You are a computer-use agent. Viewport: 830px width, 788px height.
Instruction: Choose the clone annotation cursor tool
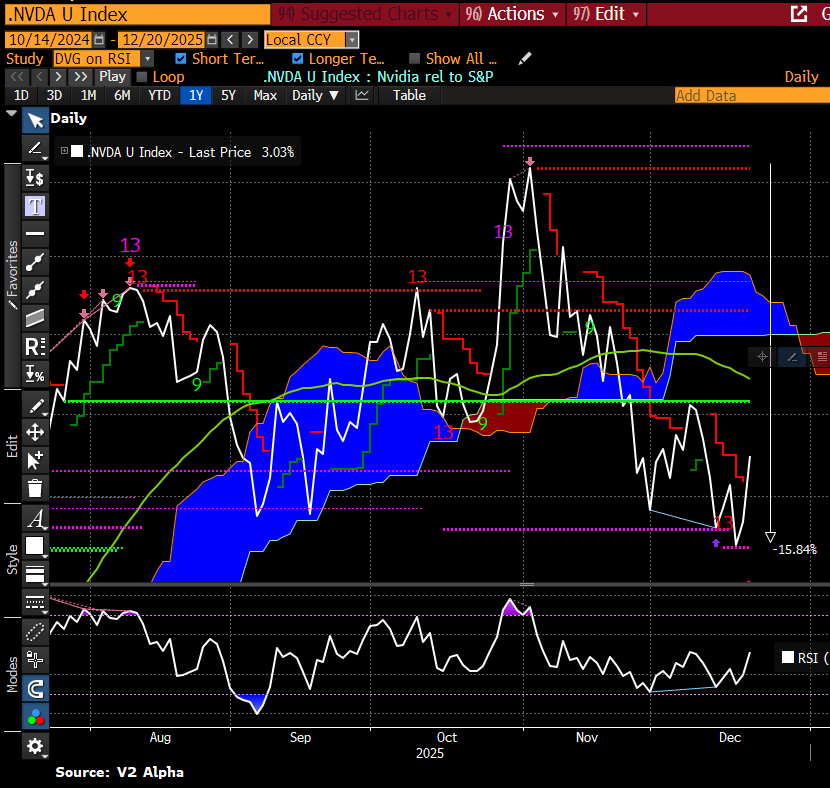[x=35, y=460]
